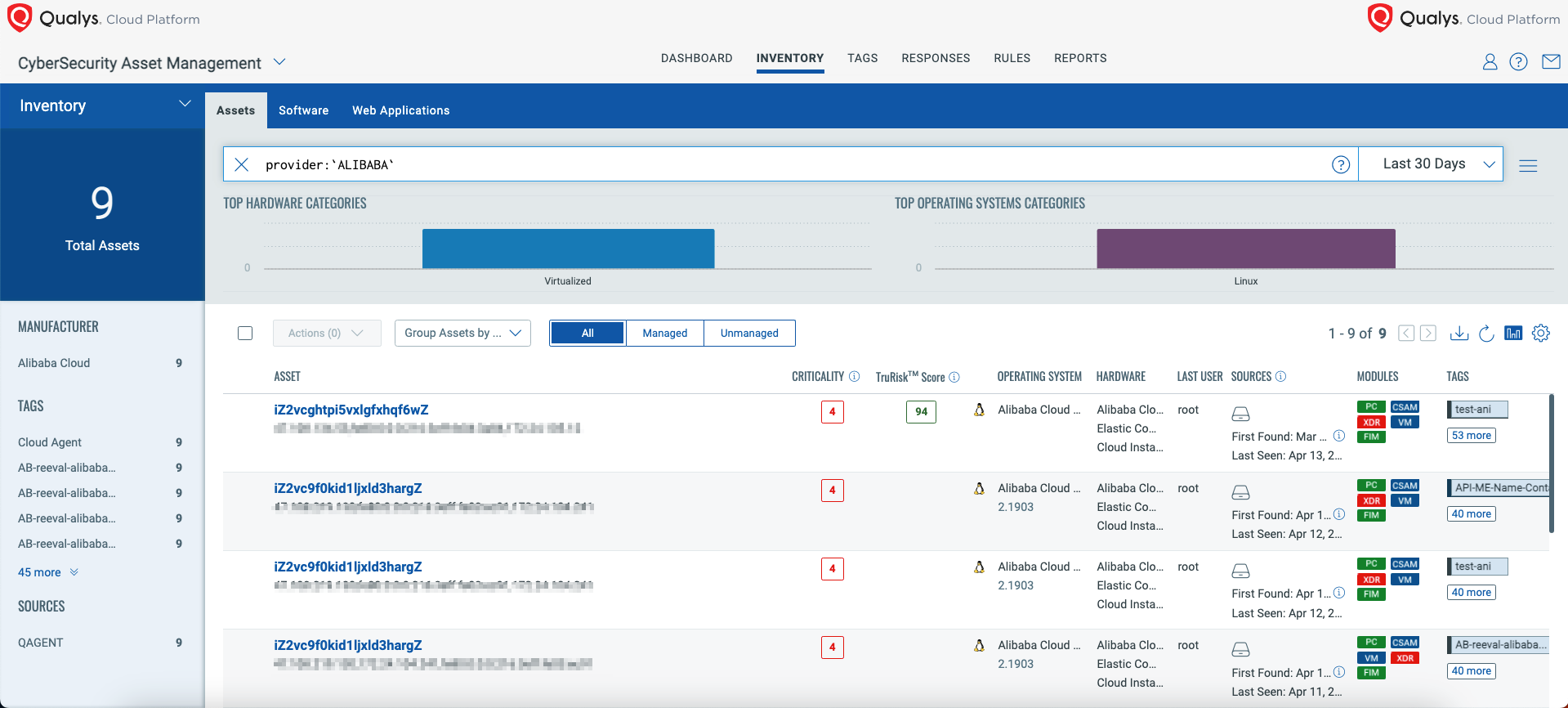Viewport: 1568px width, 708px height.
Task: Click the TruRisk score 94 badge
Action: point(922,412)
